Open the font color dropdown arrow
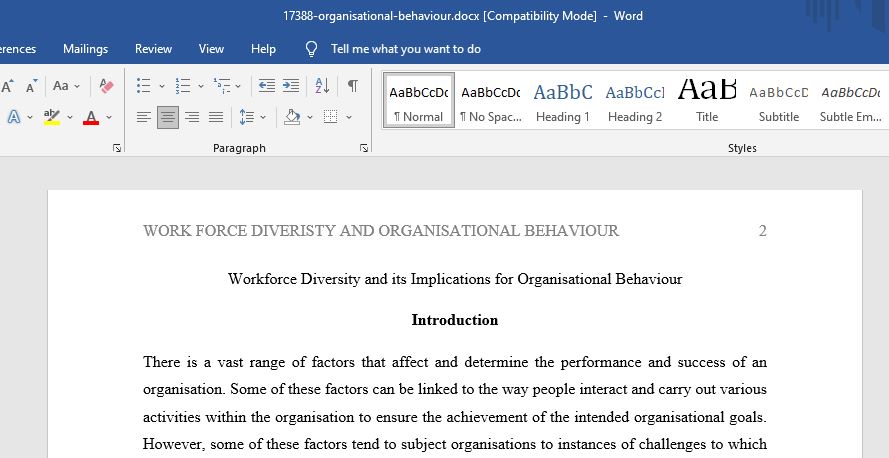 [109, 117]
